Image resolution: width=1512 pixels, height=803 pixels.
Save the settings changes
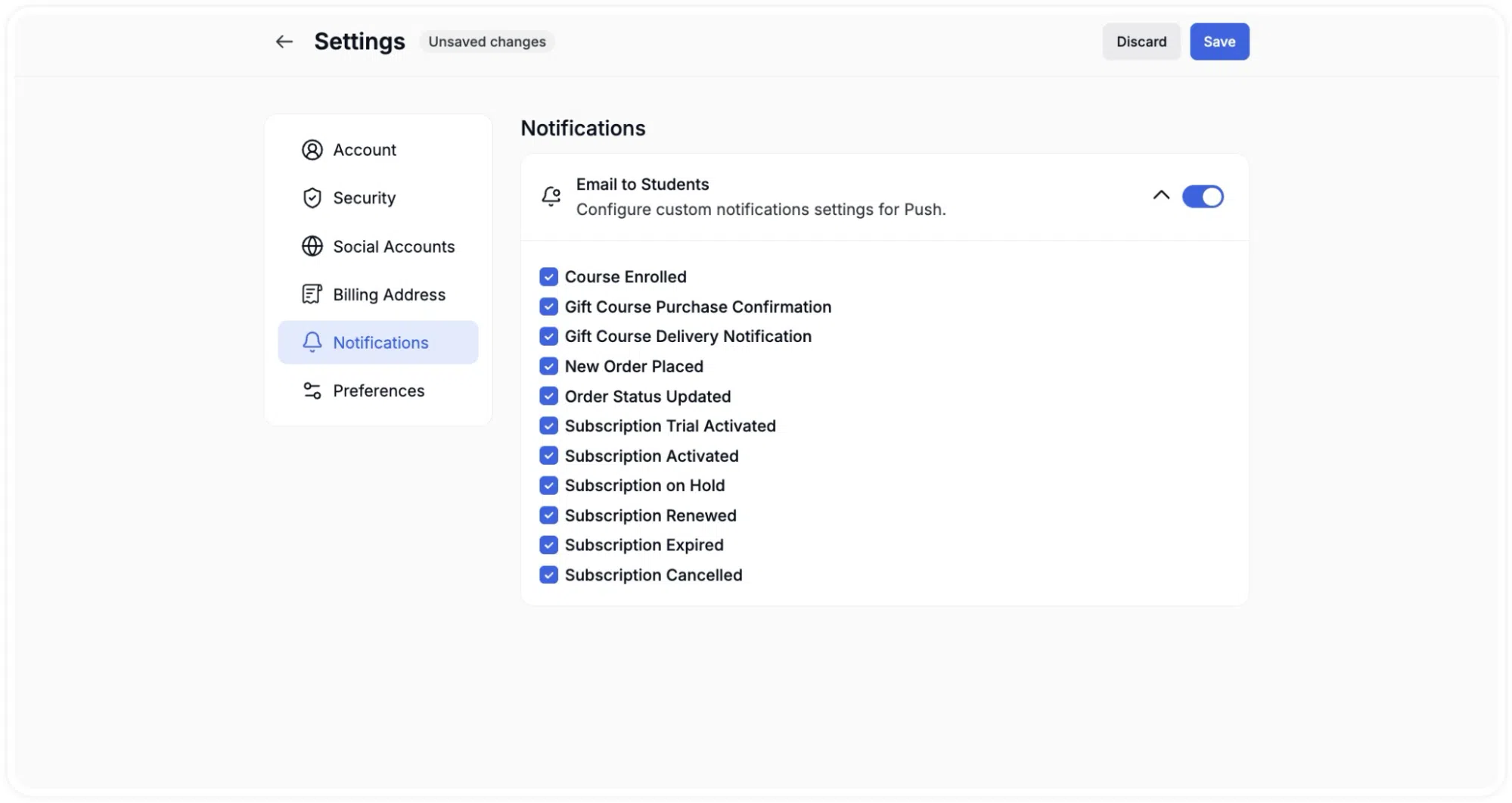(1219, 42)
